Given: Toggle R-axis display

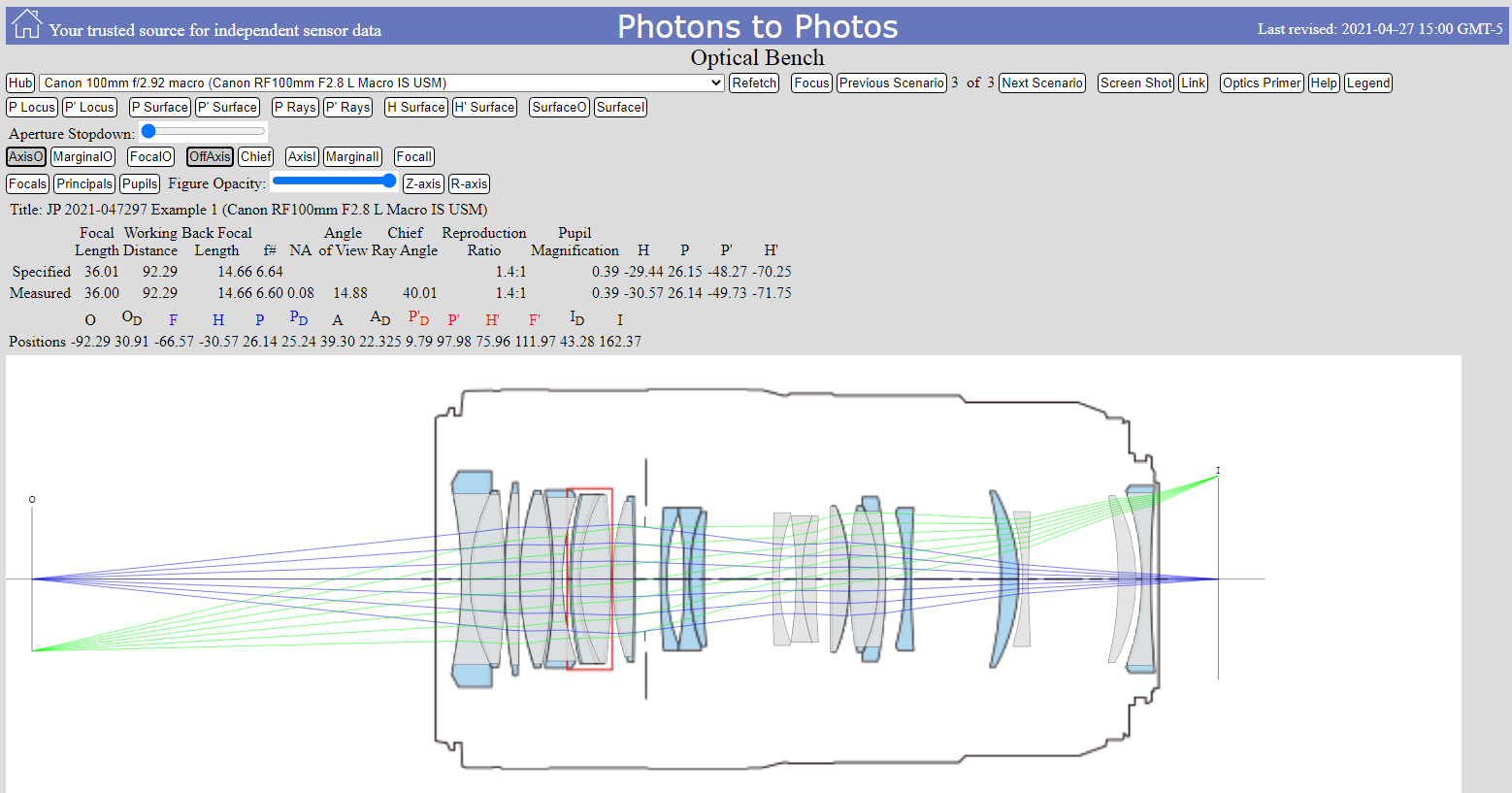Looking at the screenshot, I should coord(469,184).
